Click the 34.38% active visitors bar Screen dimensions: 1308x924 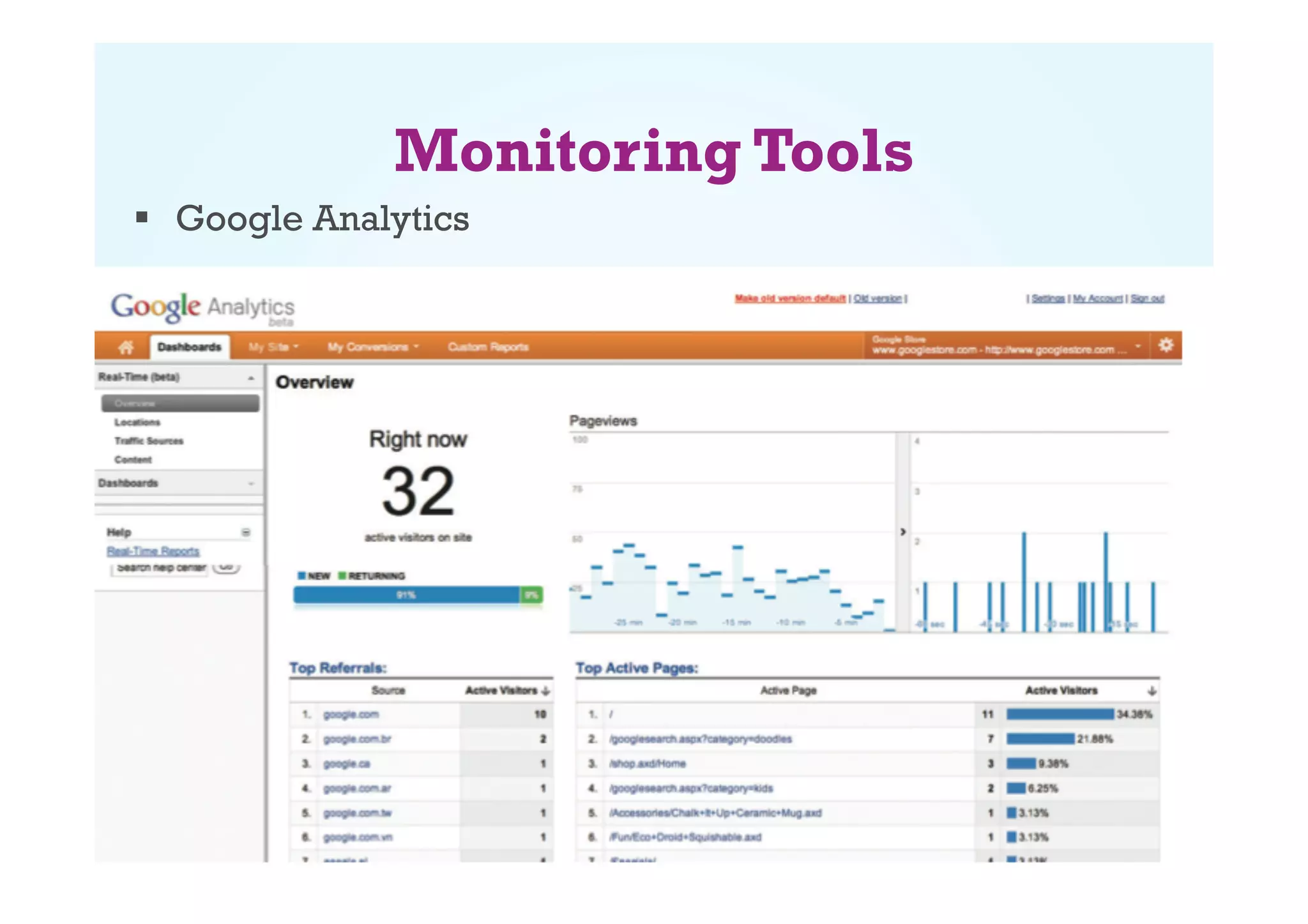pos(1060,715)
